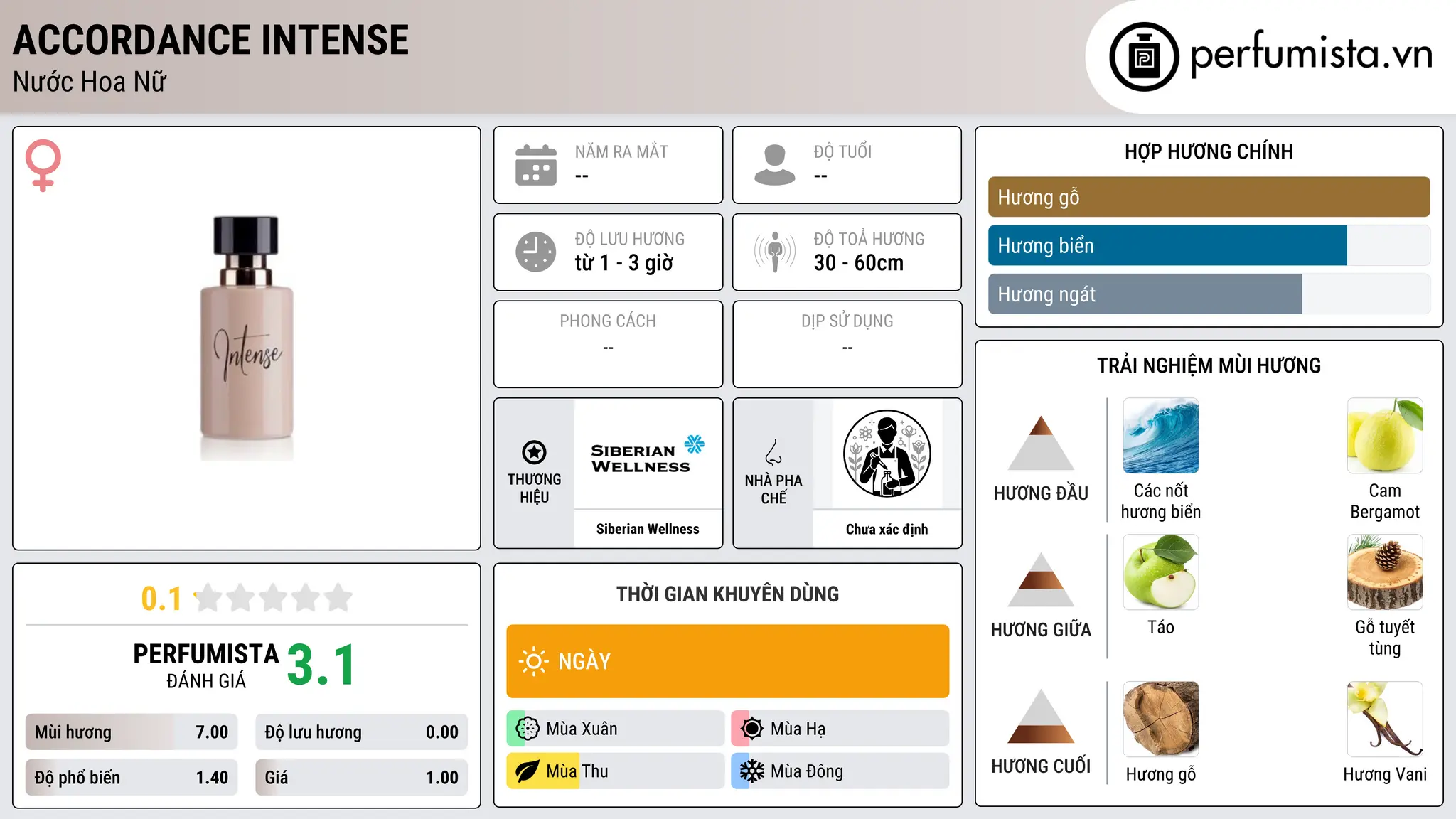This screenshot has height=819, width=1456.
Task: Click the Độ lưu hương 0.00 score bar
Action: tap(361, 732)
